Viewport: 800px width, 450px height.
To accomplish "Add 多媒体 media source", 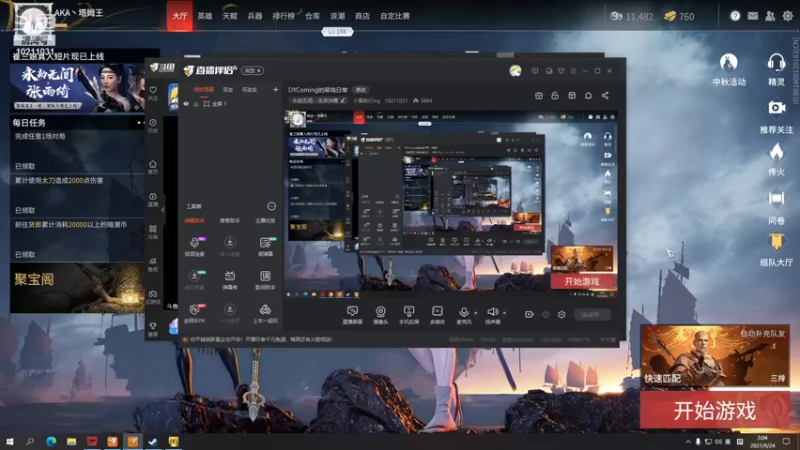I will coord(437,315).
